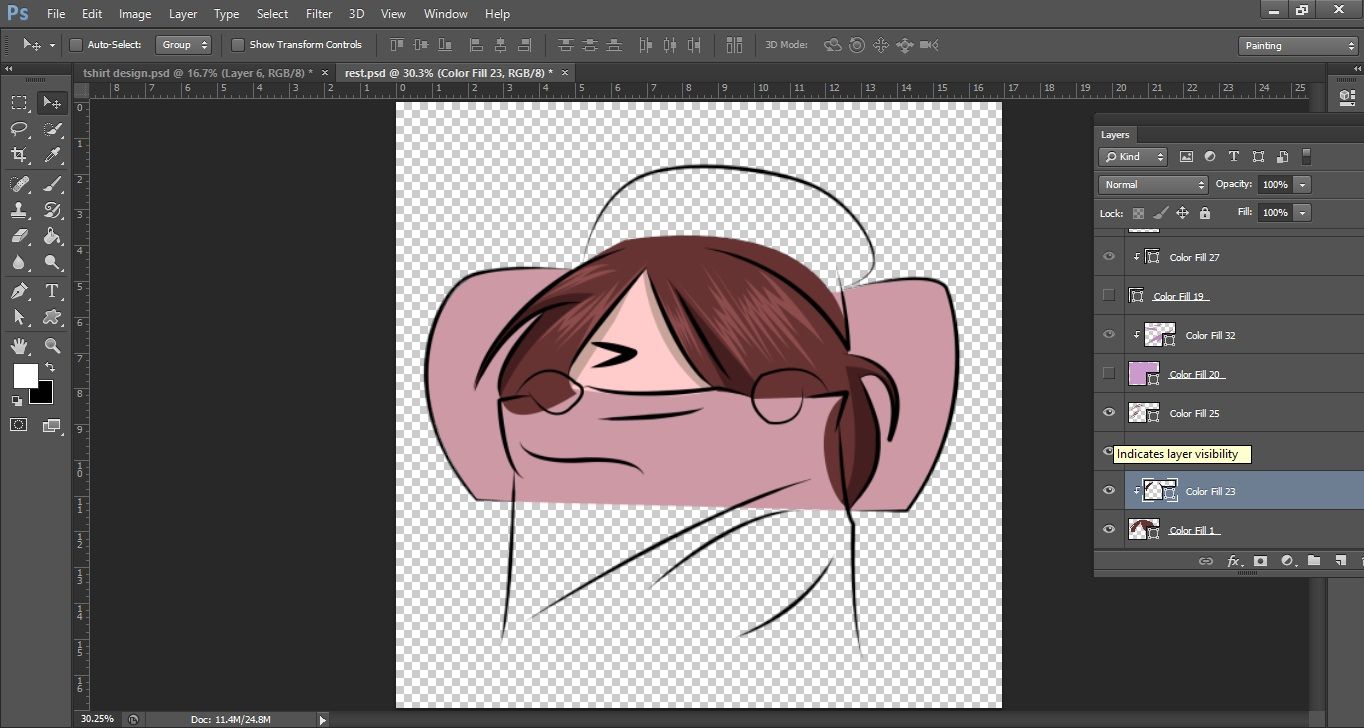Hide the Color Fill 27 layer

coord(1108,257)
